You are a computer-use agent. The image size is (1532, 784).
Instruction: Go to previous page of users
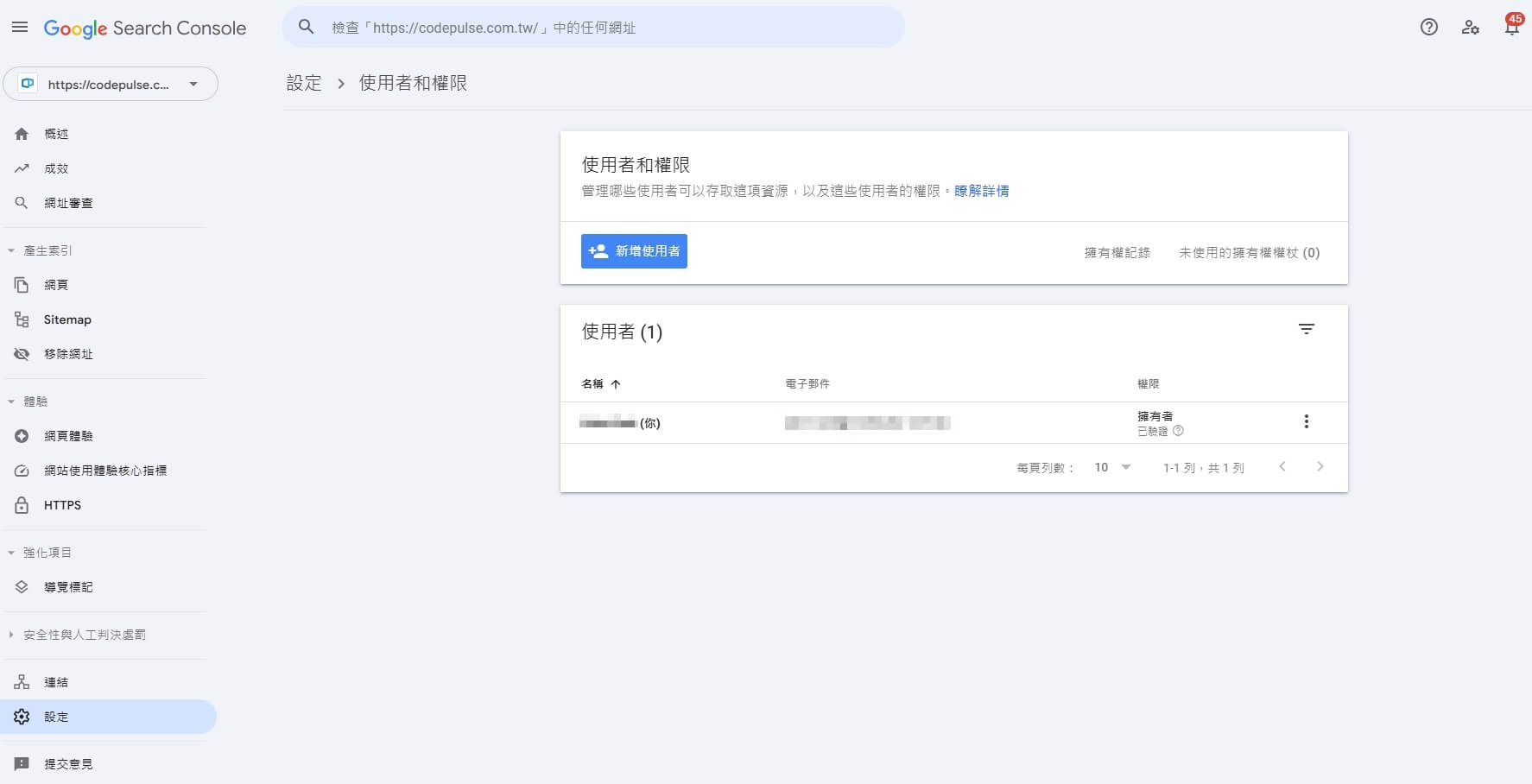[x=1282, y=467]
